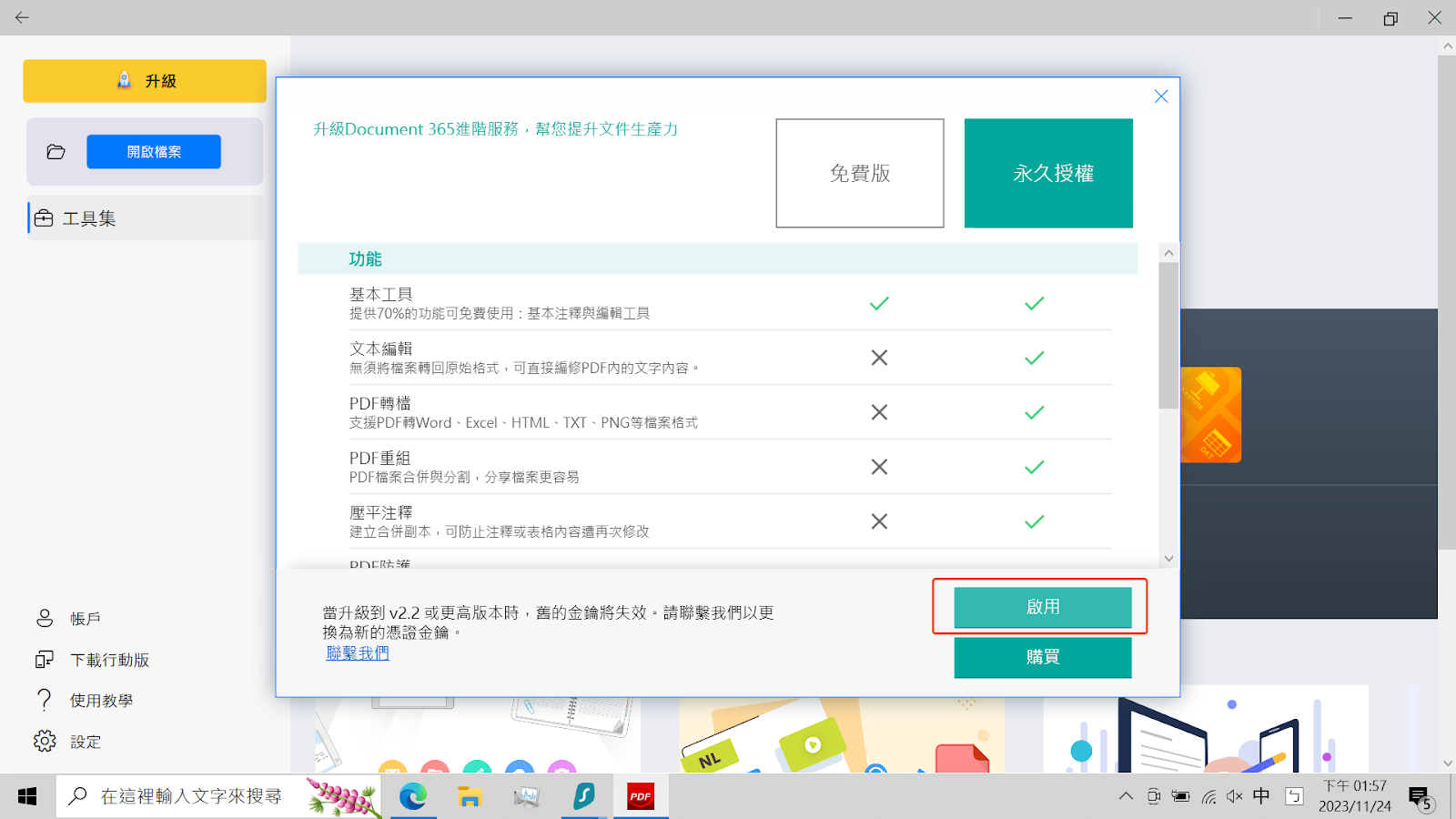Click permanent-license checkmark in PDF重組 row
The image size is (1456, 819).
(1035, 467)
